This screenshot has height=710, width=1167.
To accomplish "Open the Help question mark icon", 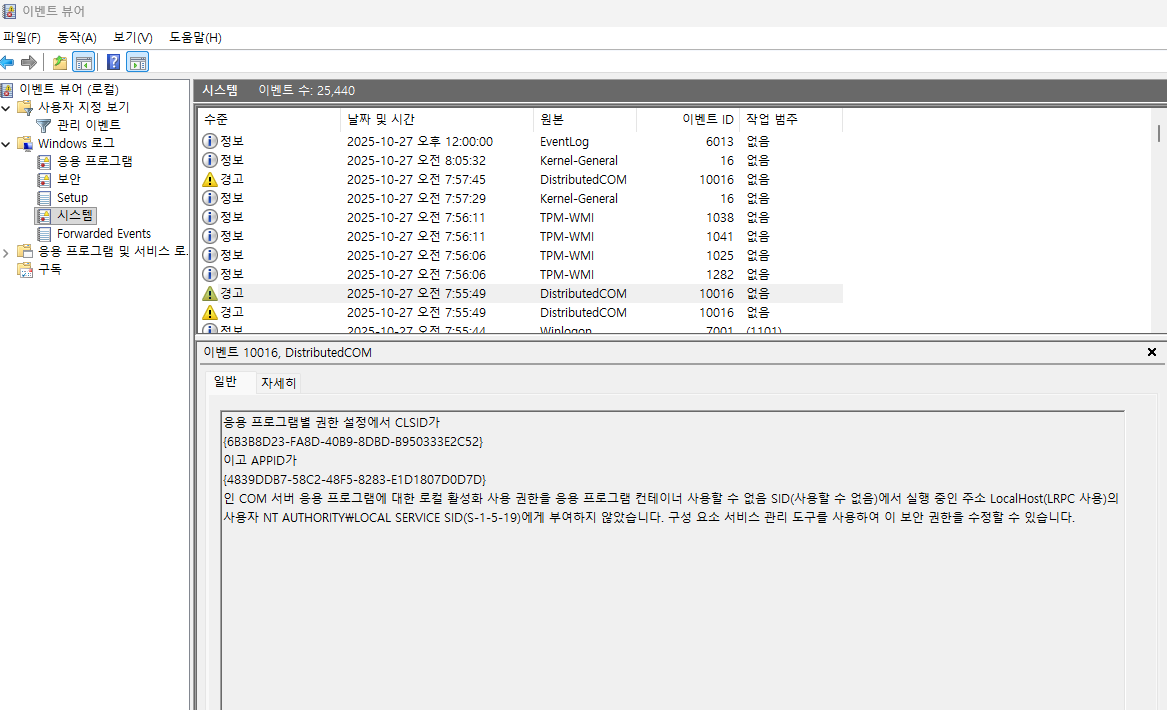I will [x=113, y=63].
